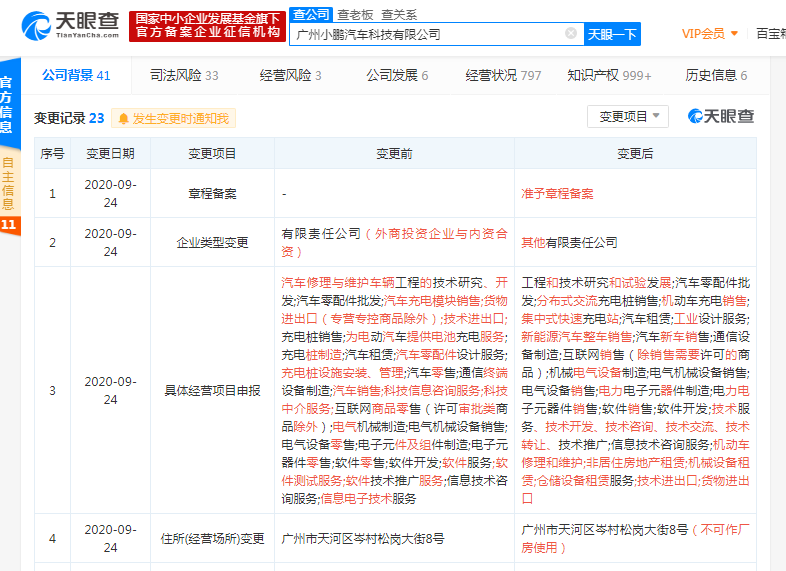Select the 住所(经营场所)变更 cell

(x=212, y=539)
